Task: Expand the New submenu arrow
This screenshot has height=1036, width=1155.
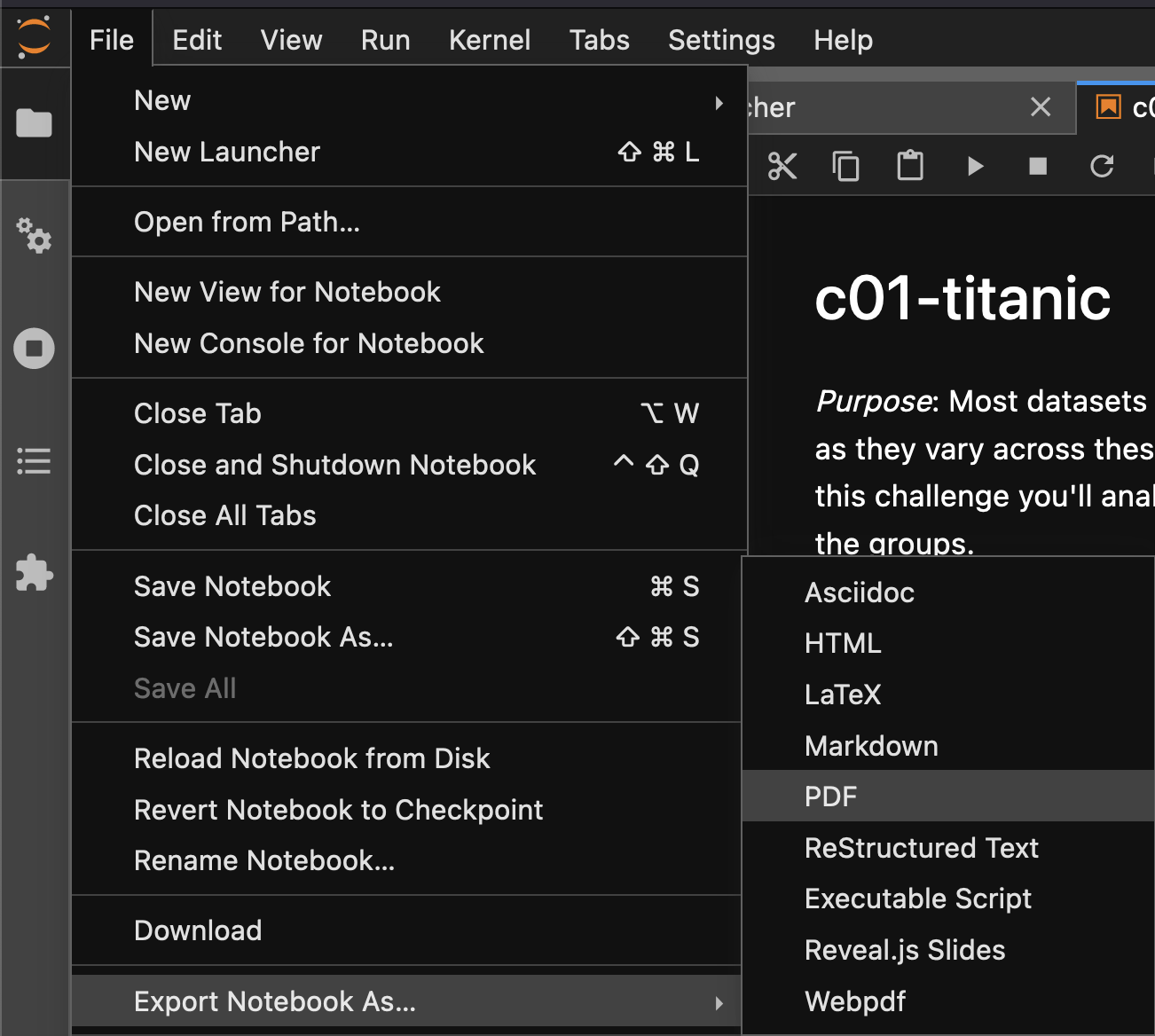Action: [x=719, y=103]
